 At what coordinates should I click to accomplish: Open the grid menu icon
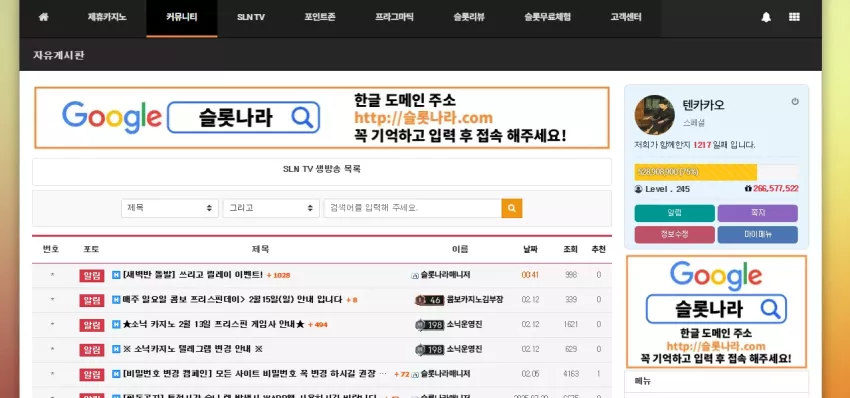point(794,17)
